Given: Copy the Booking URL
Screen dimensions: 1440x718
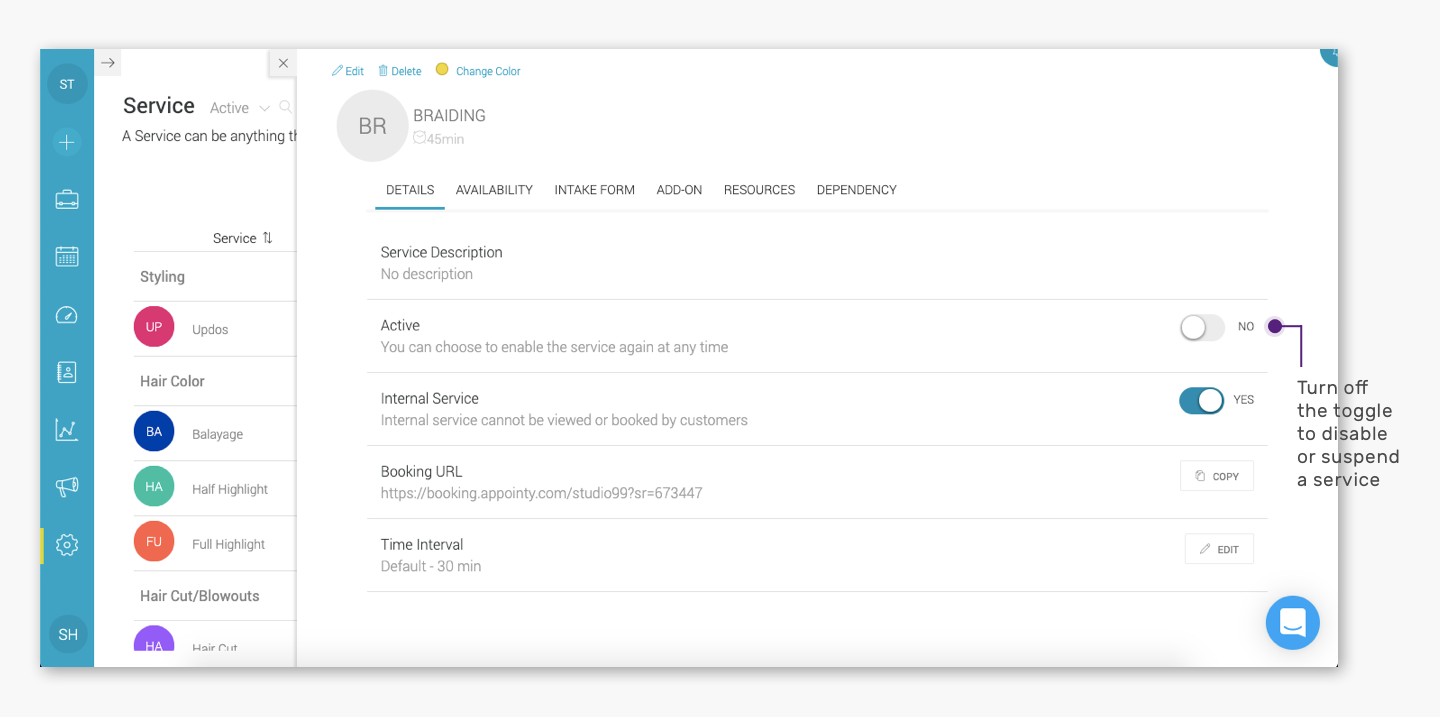Looking at the screenshot, I should click(1217, 476).
